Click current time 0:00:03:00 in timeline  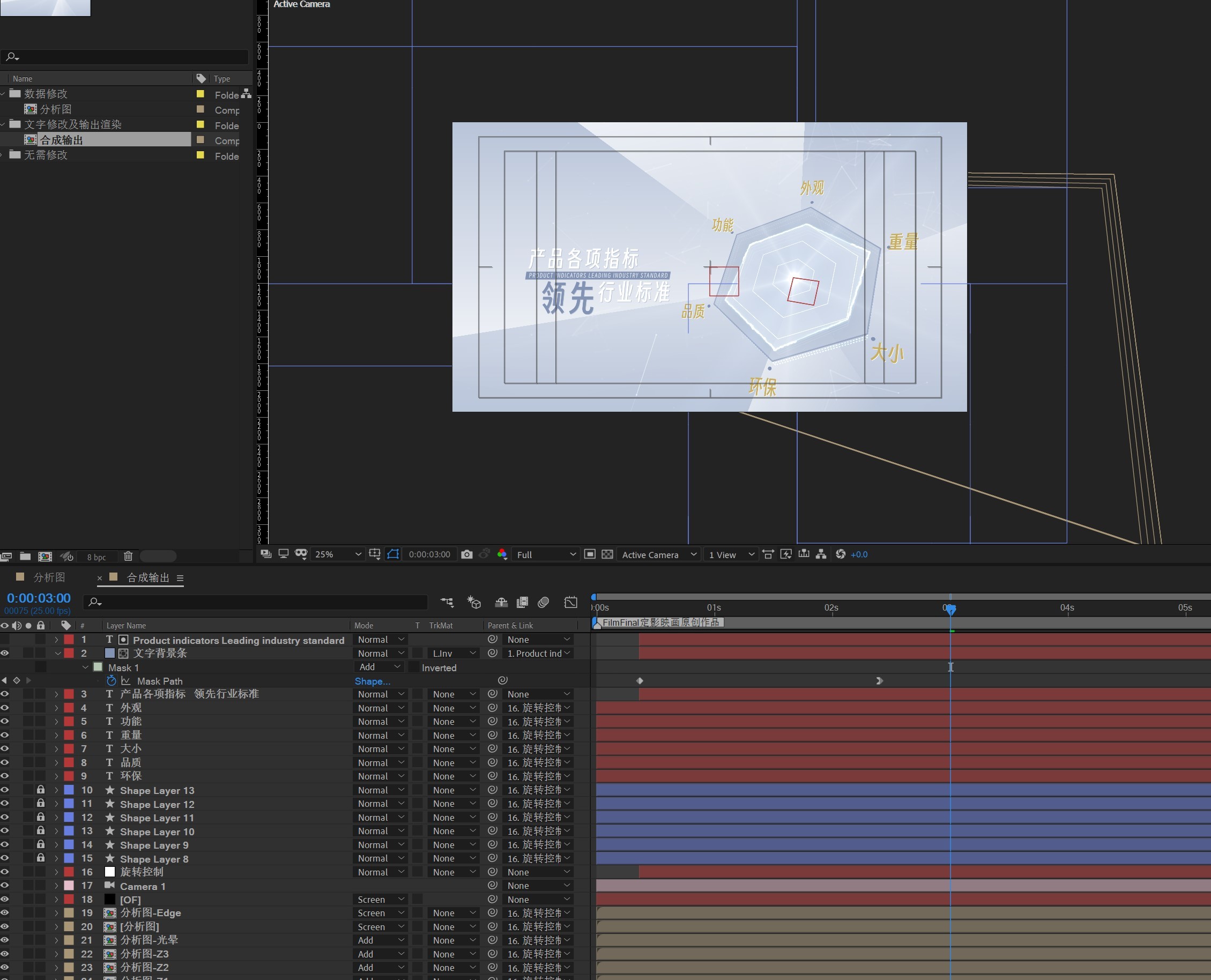[x=39, y=598]
